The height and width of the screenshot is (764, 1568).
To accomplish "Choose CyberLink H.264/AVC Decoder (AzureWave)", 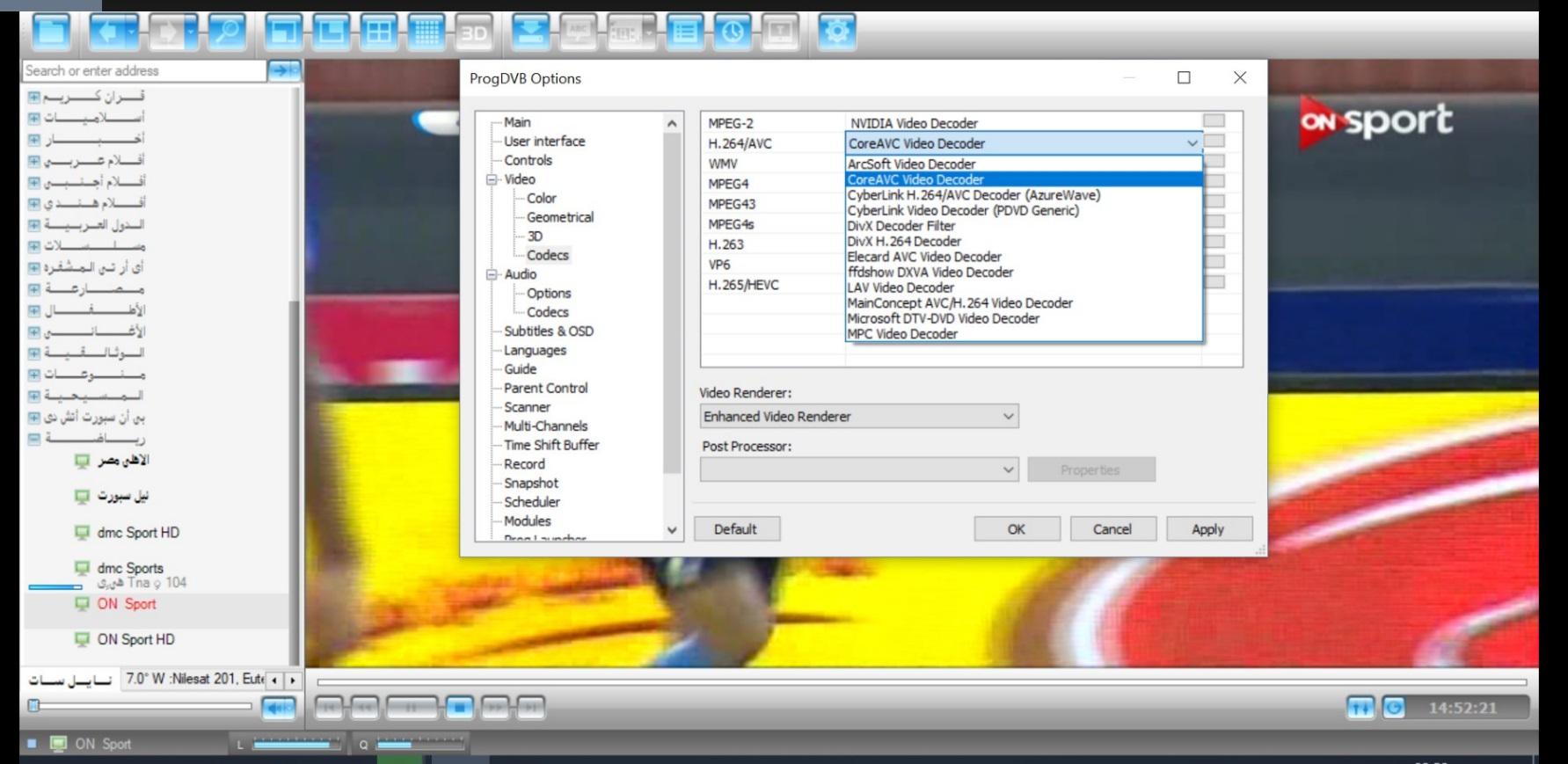I will [x=1024, y=195].
